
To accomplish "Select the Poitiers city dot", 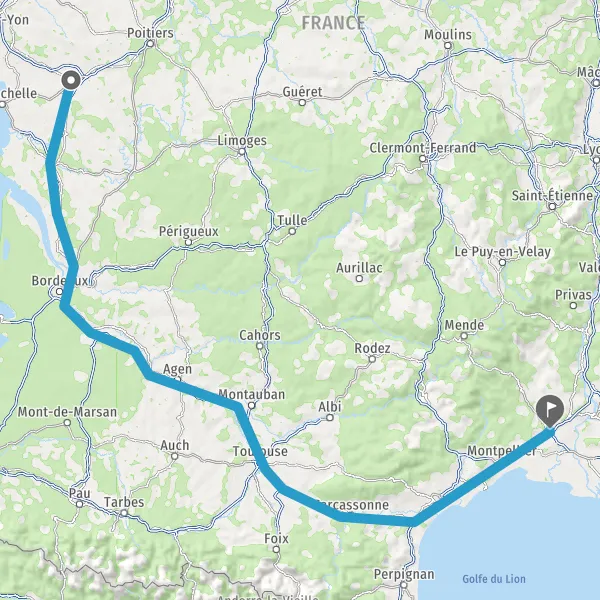I will pos(150,44).
